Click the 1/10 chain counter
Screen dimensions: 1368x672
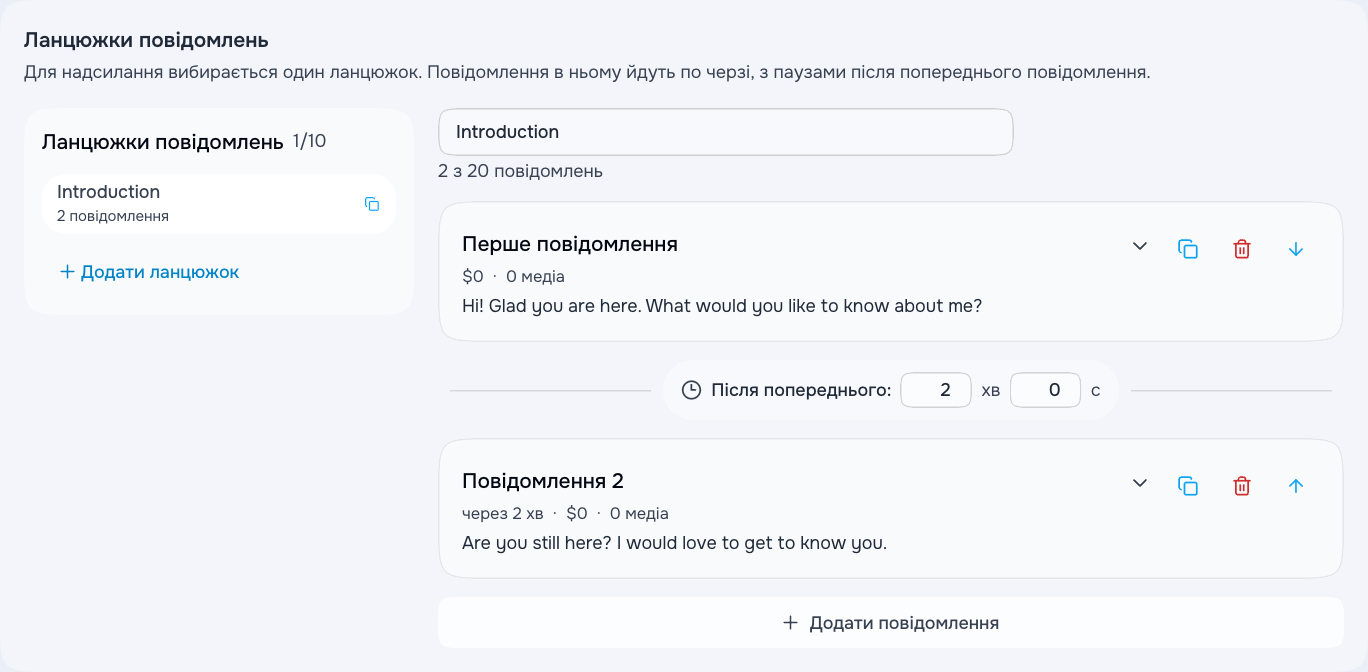[309, 141]
